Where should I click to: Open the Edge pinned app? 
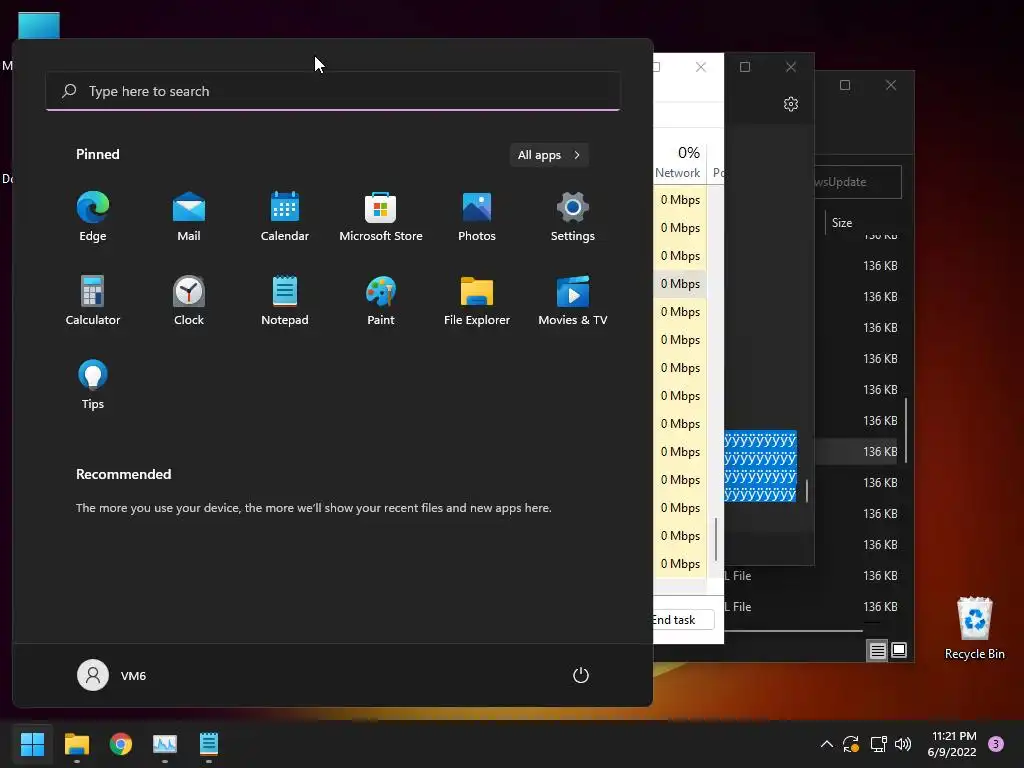coord(93,216)
